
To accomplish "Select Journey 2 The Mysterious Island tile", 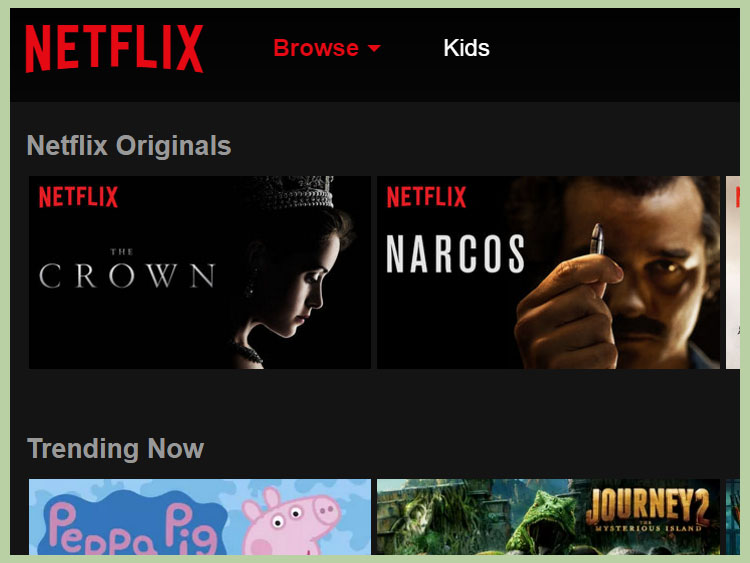I will [548, 517].
